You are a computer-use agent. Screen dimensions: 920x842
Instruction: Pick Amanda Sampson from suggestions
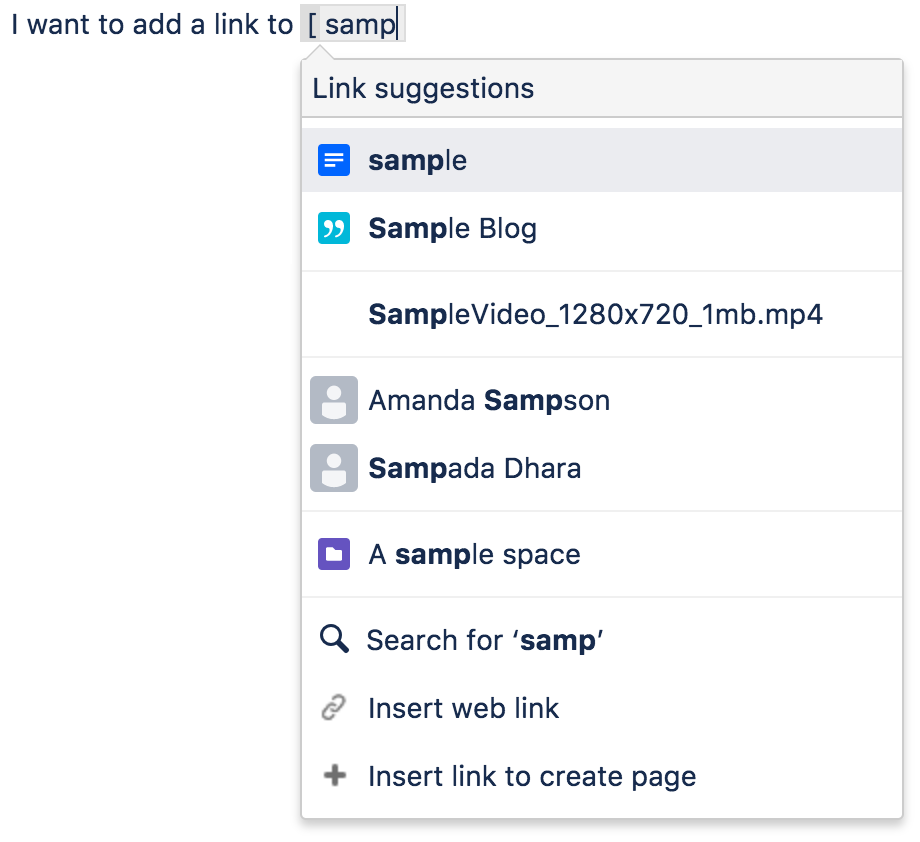tap(602, 400)
